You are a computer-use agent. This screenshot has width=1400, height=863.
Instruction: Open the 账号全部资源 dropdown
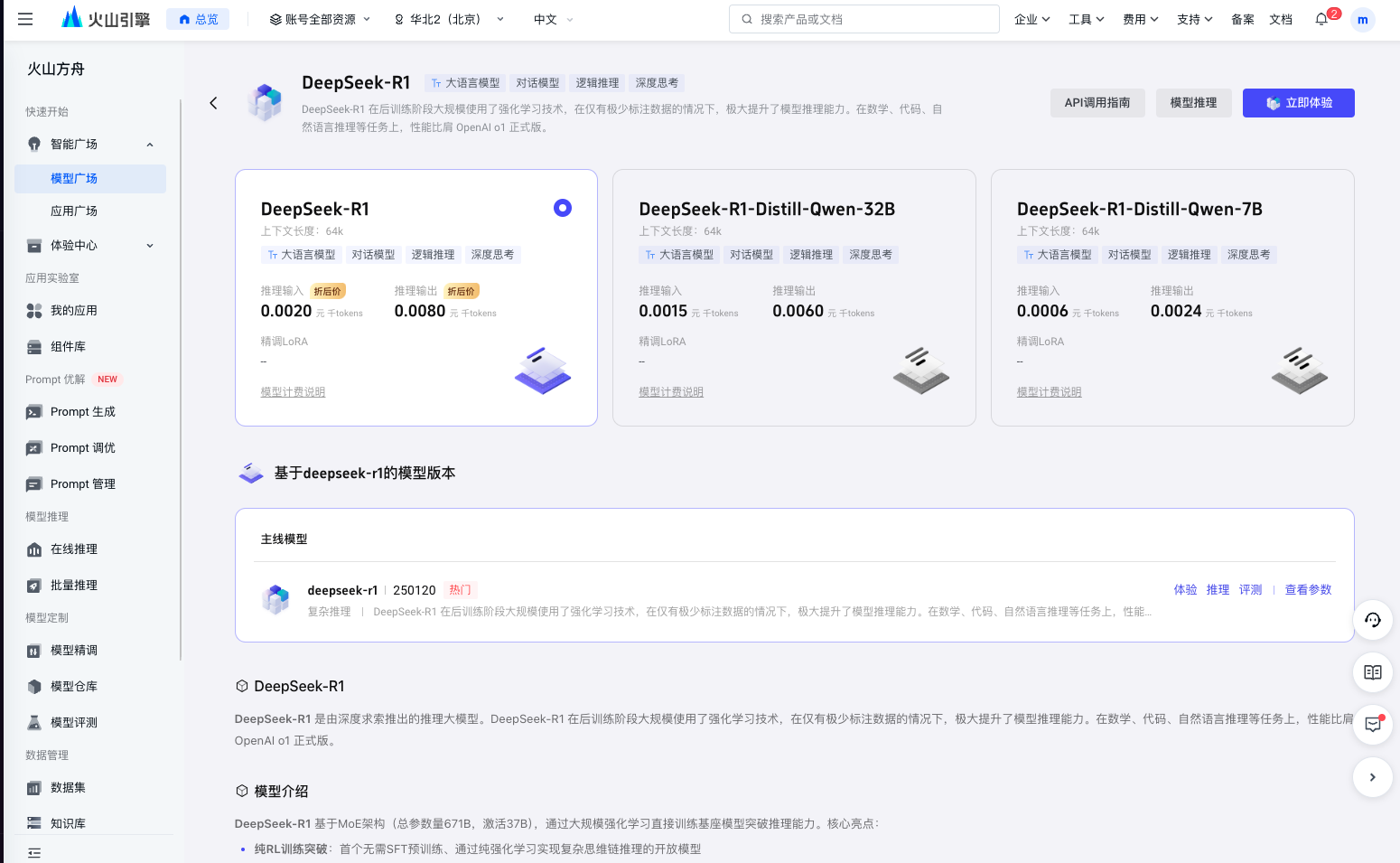321,19
